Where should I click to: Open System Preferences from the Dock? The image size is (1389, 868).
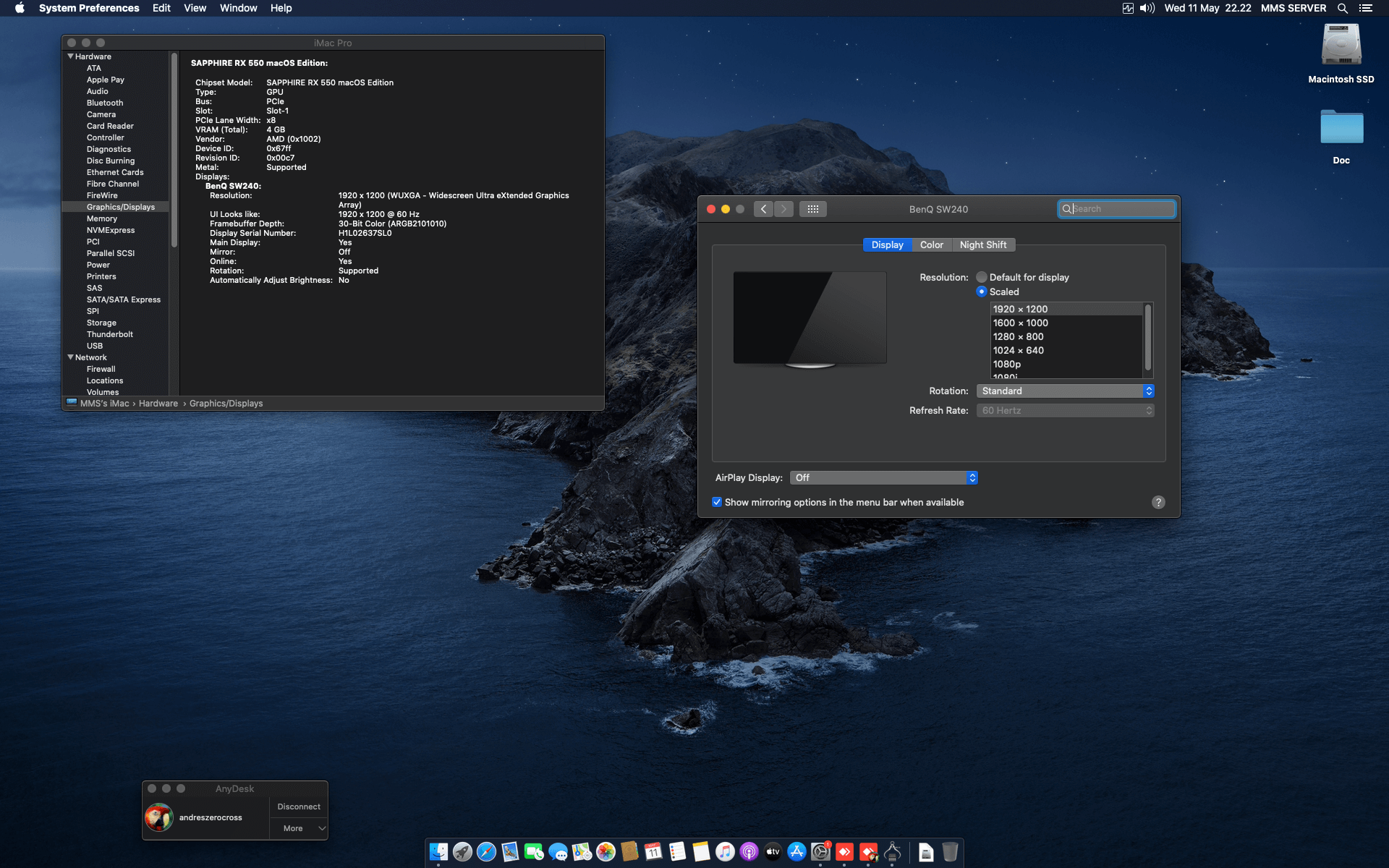tap(820, 851)
